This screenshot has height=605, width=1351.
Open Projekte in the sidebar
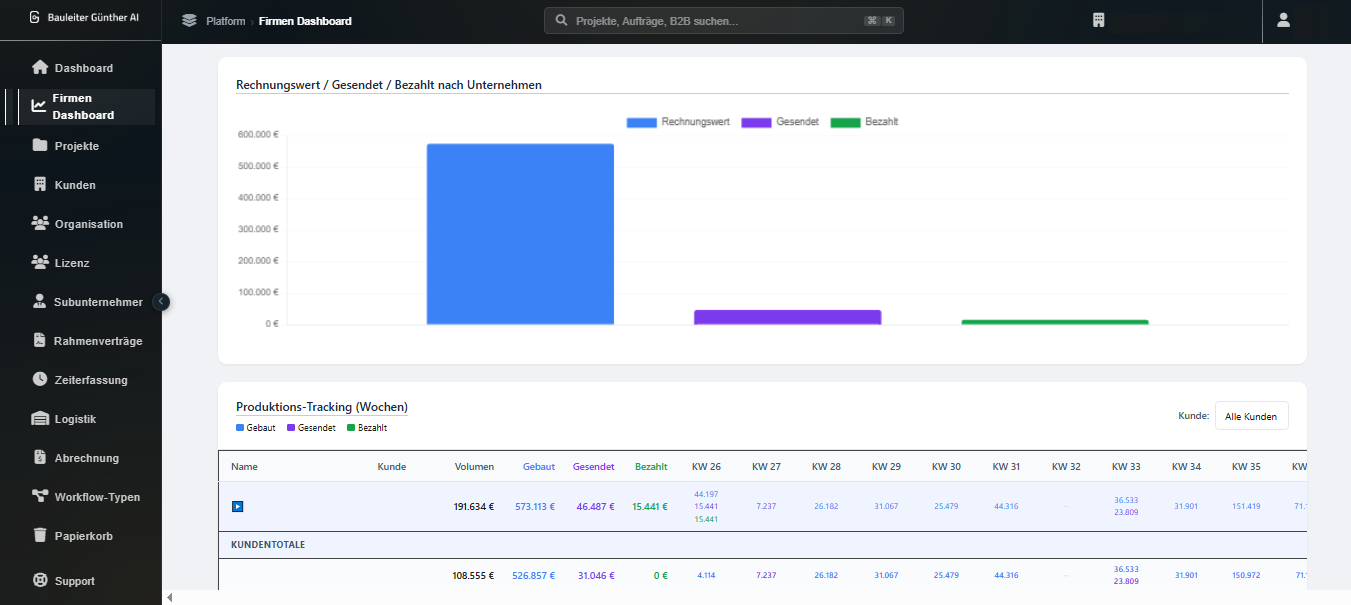[77, 146]
